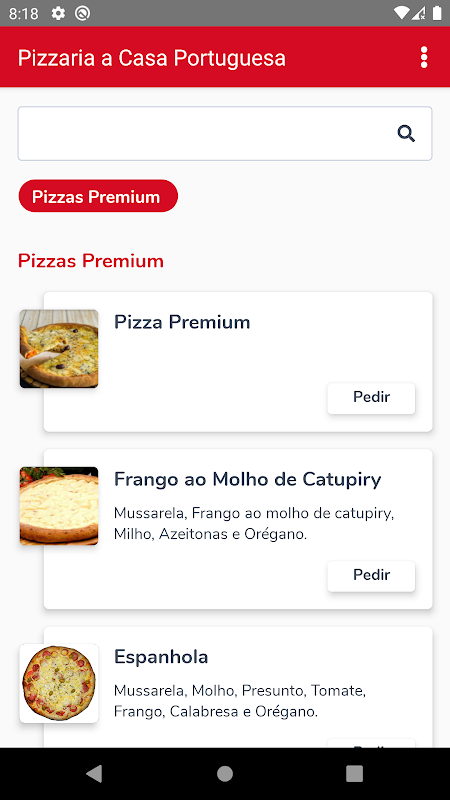Viewport: 450px width, 800px height.
Task: Open the three-dot overflow menu
Action: [423, 58]
